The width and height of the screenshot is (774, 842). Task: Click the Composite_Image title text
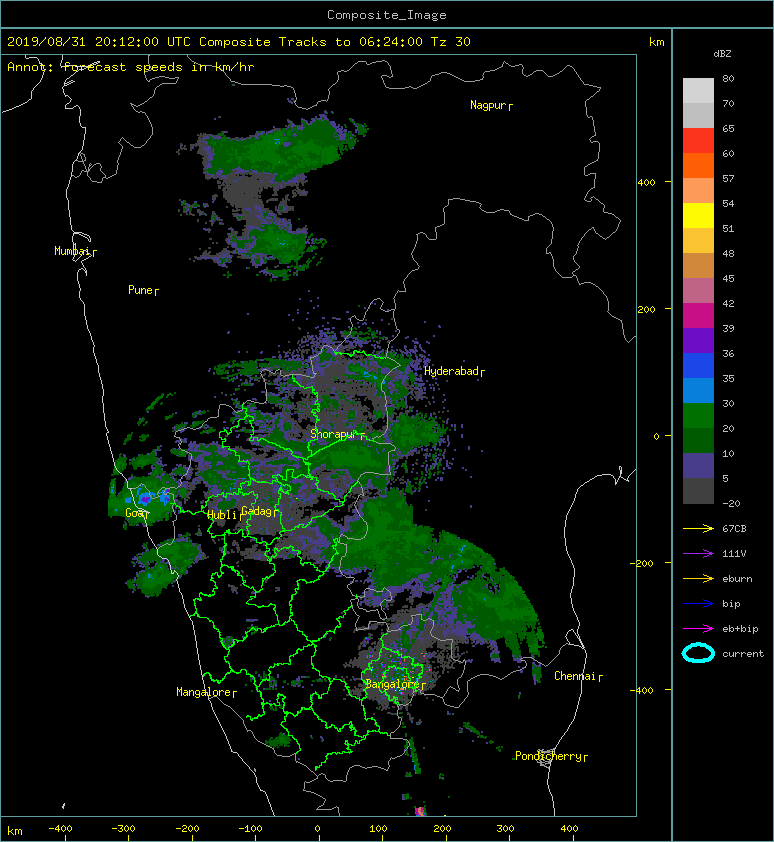click(x=387, y=15)
